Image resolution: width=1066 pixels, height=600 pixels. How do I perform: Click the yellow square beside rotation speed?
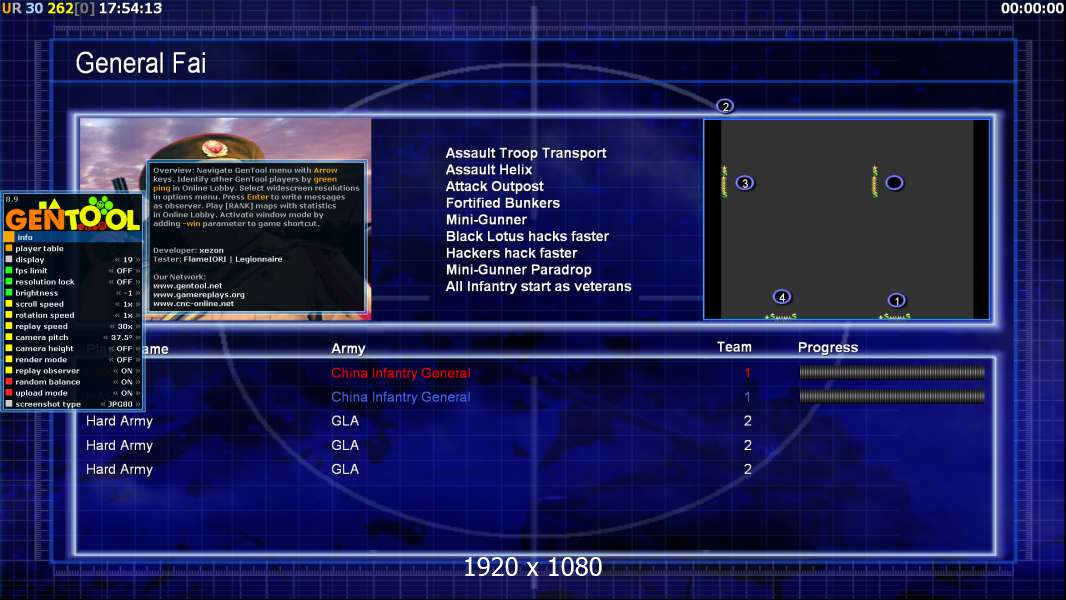(9, 315)
